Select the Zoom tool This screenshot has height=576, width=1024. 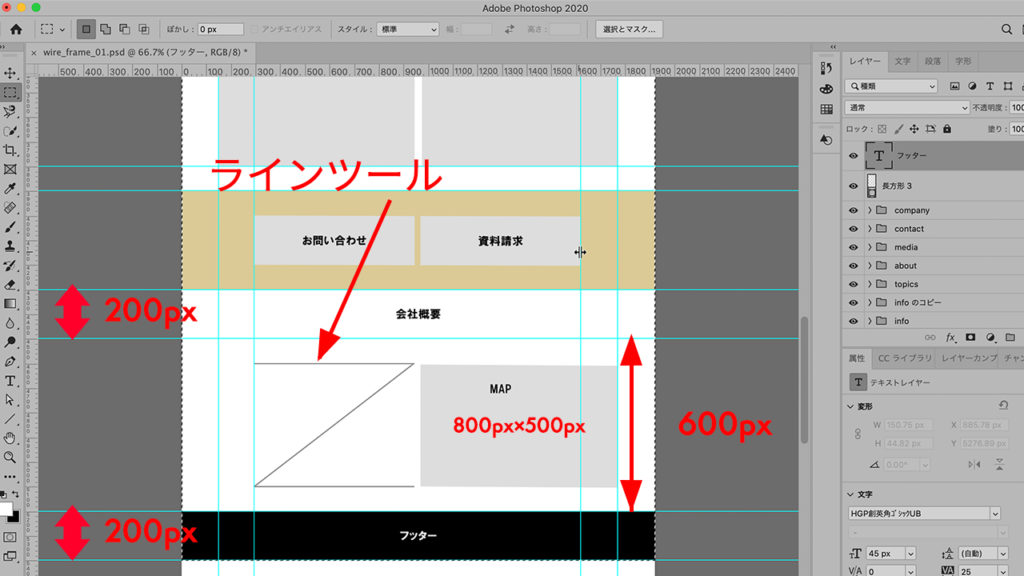click(x=10, y=458)
